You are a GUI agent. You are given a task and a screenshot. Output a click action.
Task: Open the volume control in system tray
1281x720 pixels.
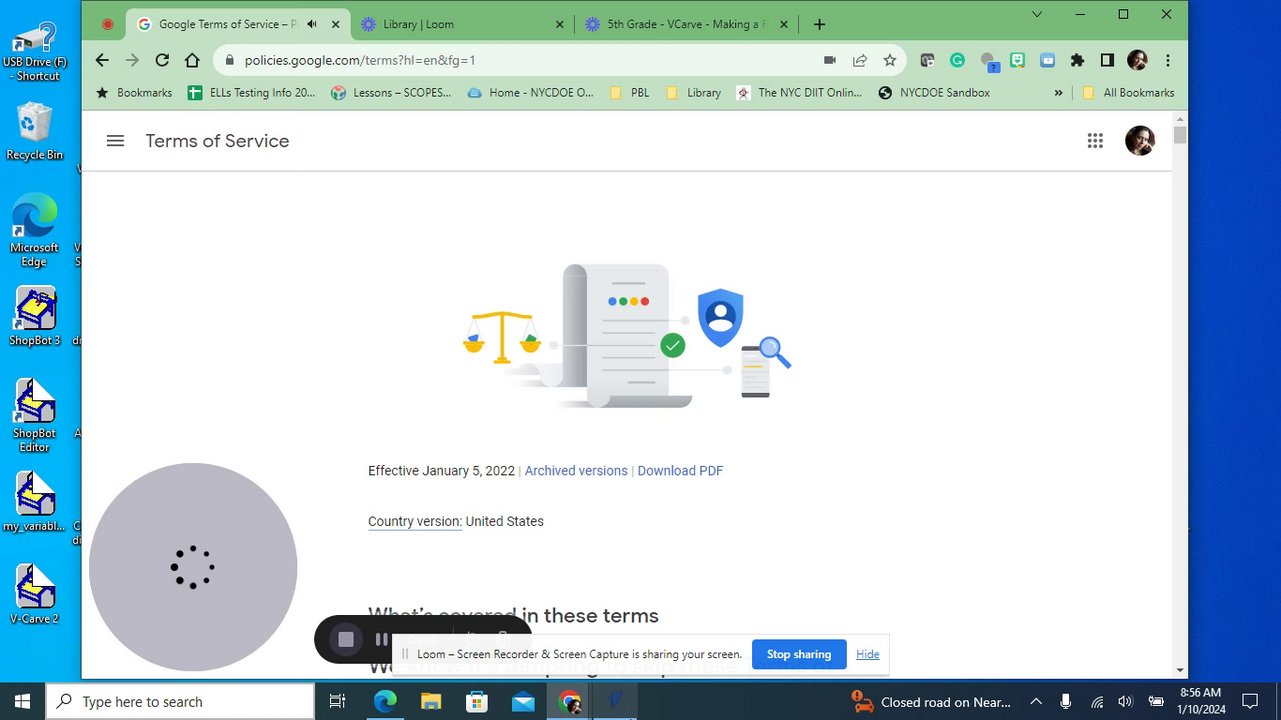(x=1126, y=701)
